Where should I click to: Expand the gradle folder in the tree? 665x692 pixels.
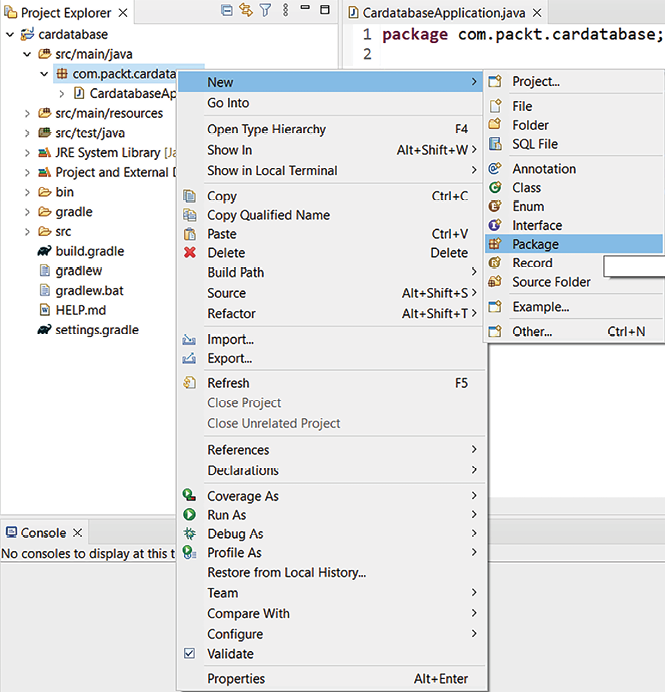(x=27, y=212)
